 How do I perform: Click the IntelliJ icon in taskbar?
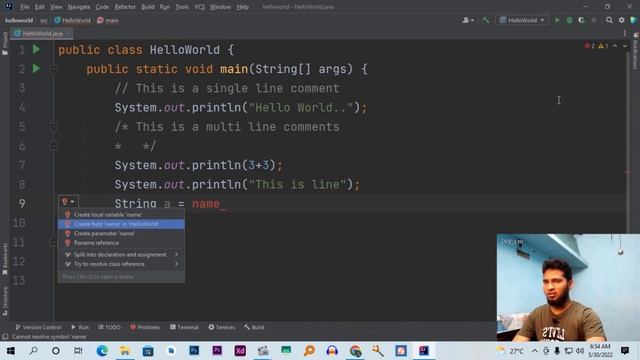tap(424, 351)
